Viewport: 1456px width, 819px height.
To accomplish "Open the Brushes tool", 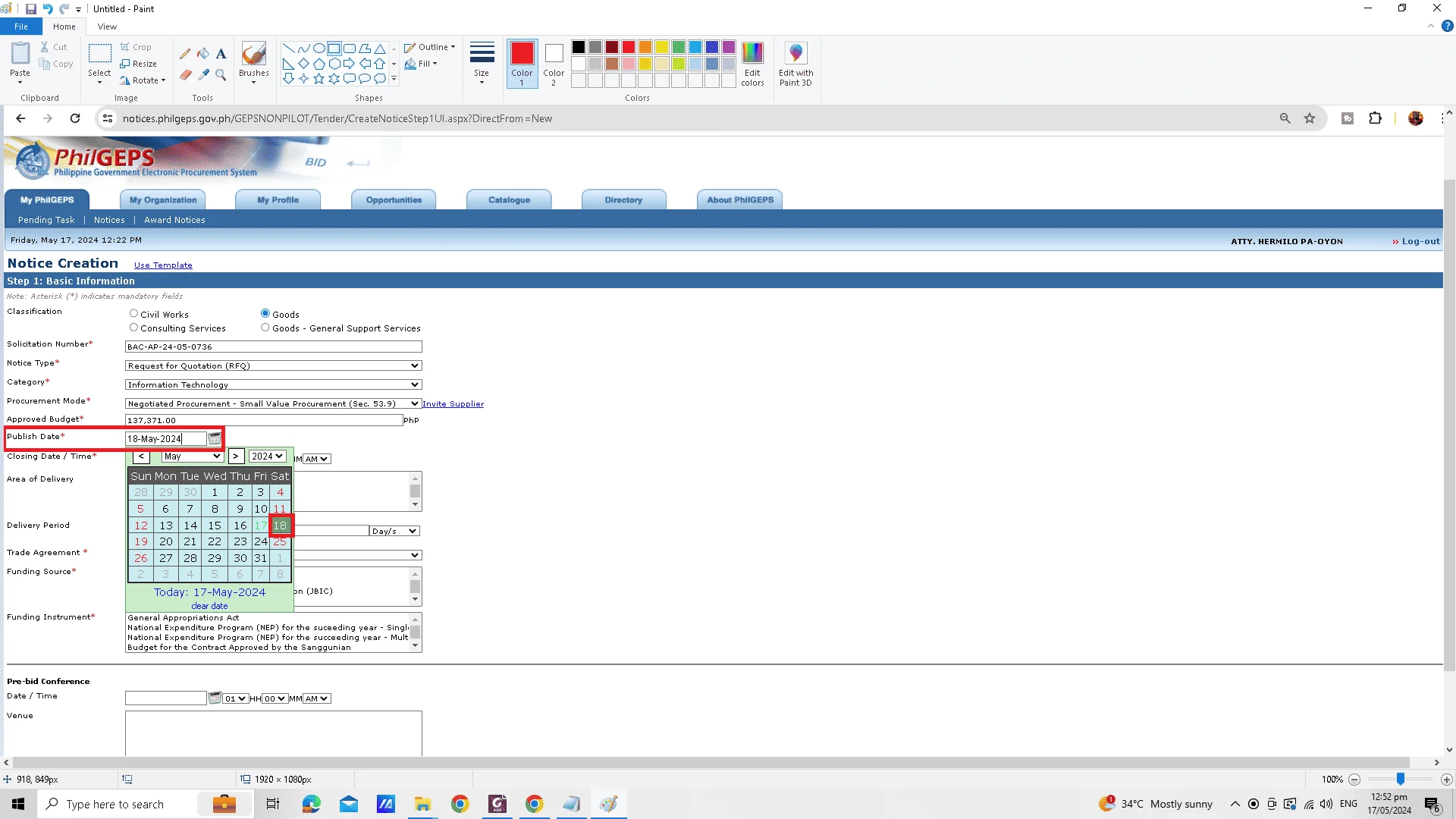I will 253,62.
